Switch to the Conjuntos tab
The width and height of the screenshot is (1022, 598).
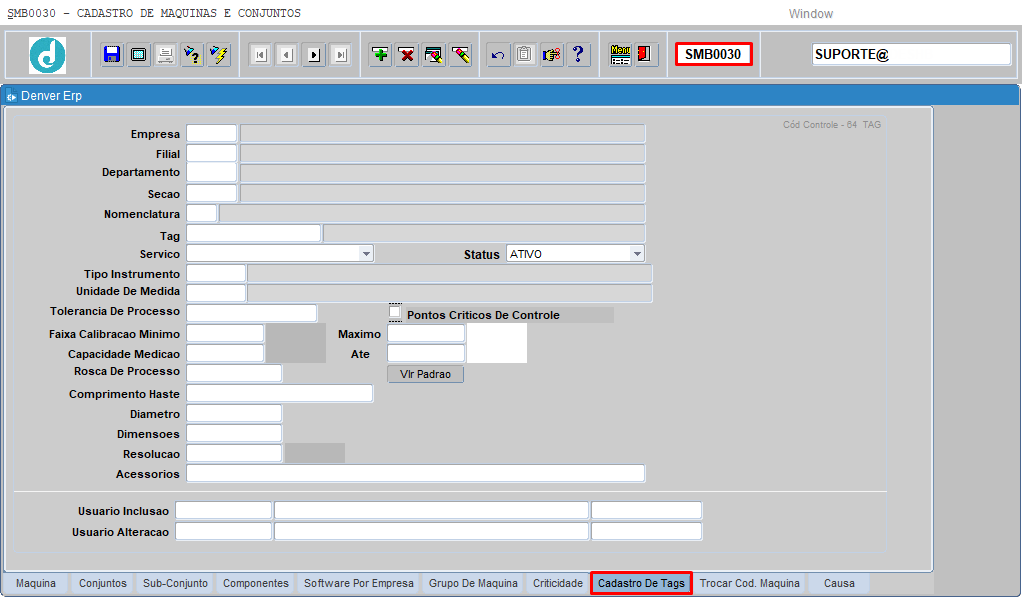(103, 583)
